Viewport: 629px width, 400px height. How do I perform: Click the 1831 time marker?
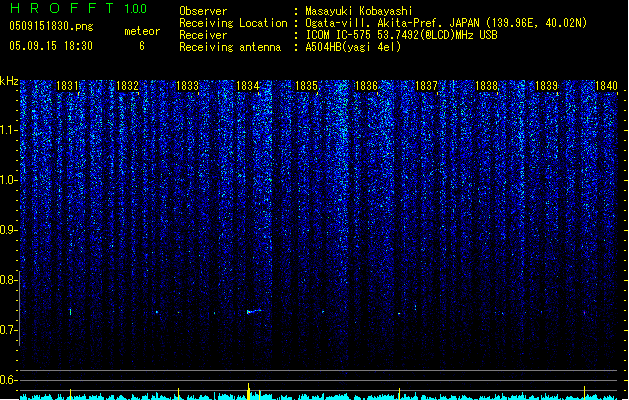67,86
